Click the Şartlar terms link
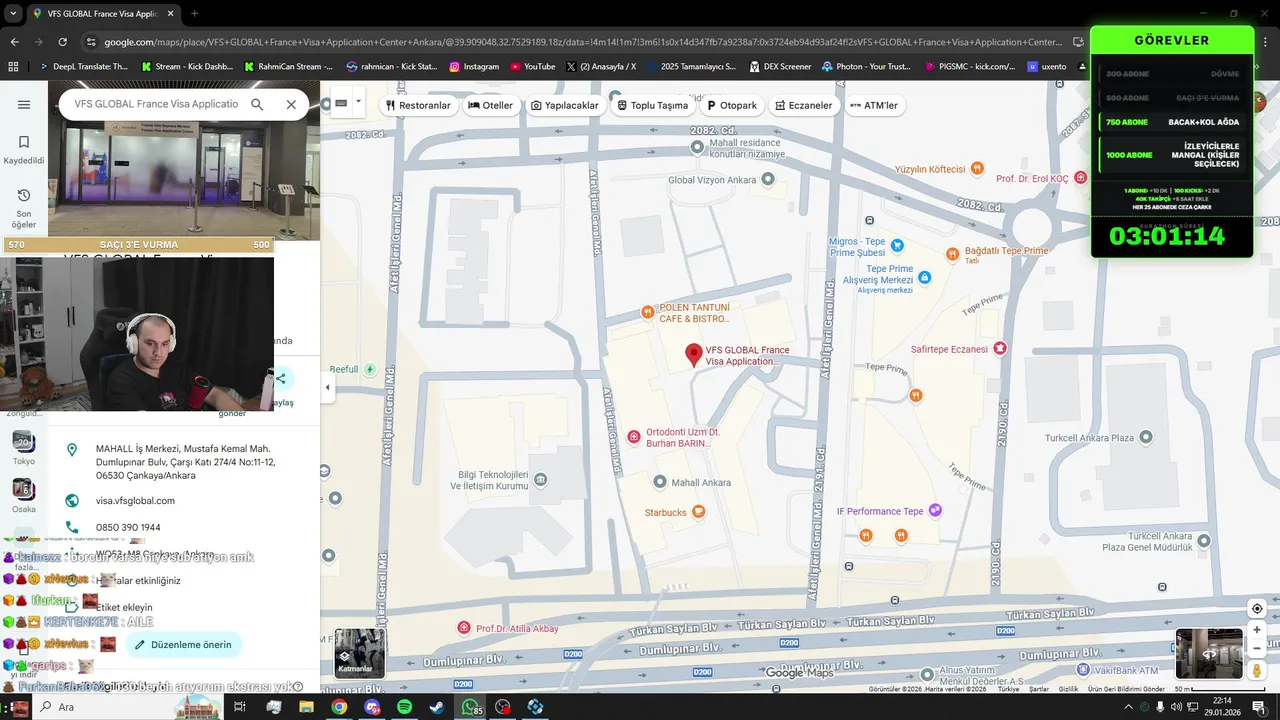Image resolution: width=1280 pixels, height=720 pixels. (x=1039, y=689)
